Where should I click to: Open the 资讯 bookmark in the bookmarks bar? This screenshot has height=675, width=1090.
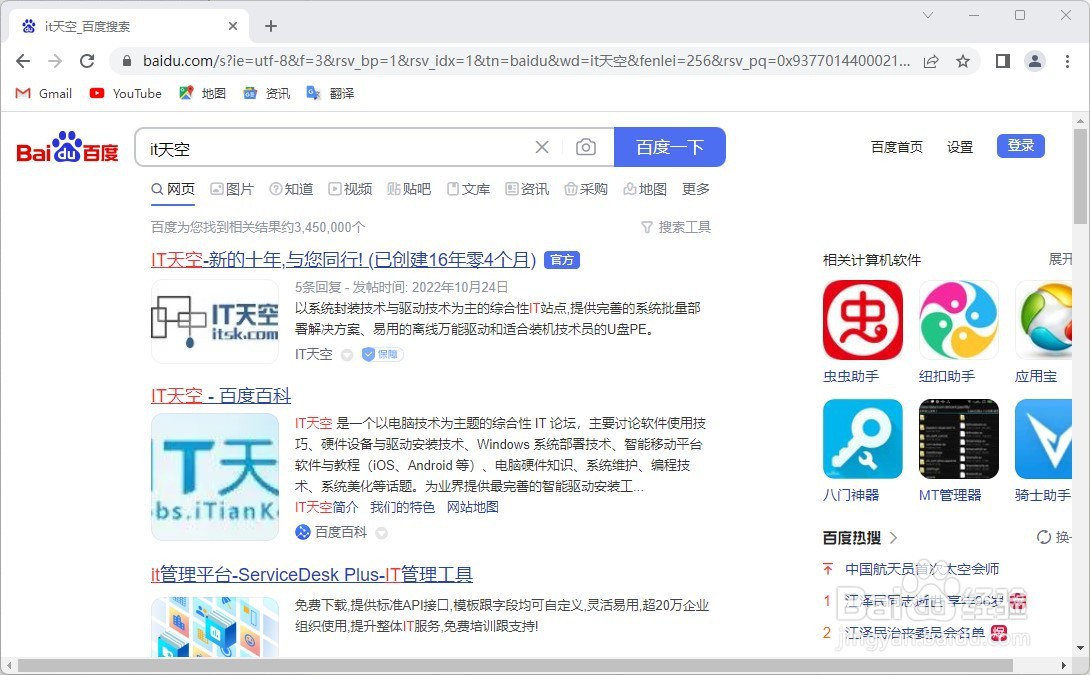click(266, 93)
